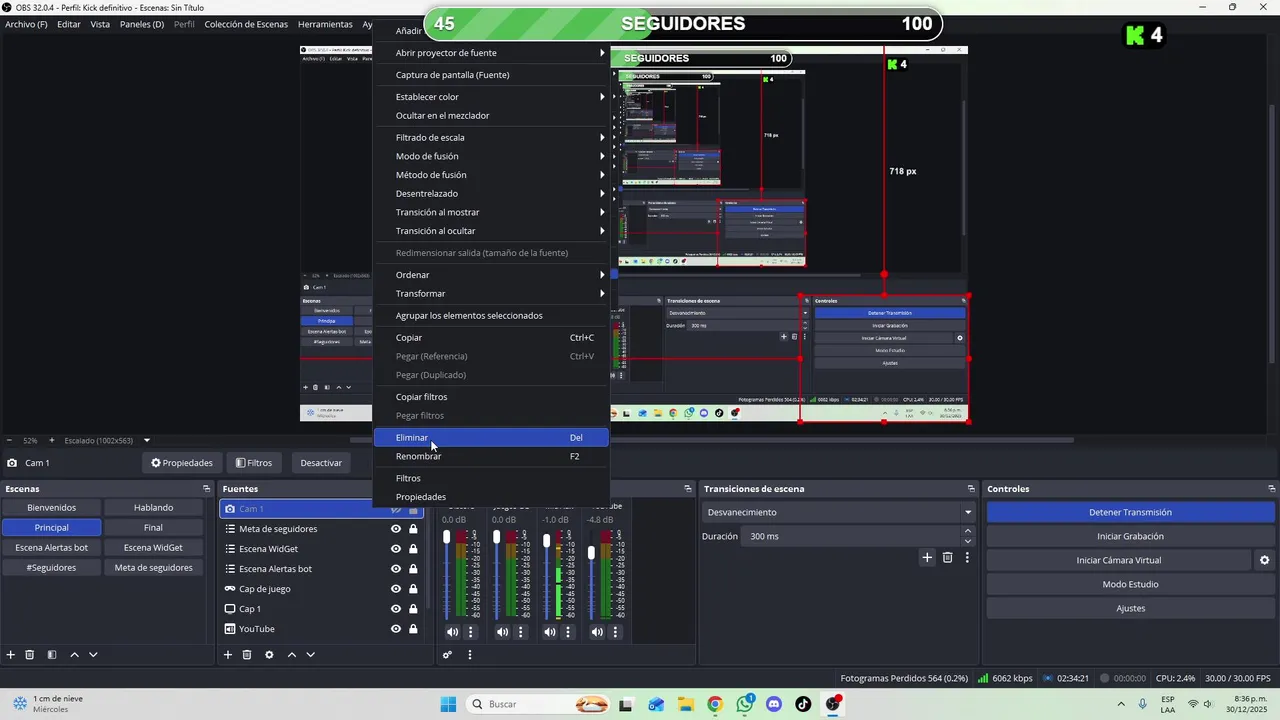Hide the Meta de seguidores source
The image size is (1280, 720).
(396, 529)
